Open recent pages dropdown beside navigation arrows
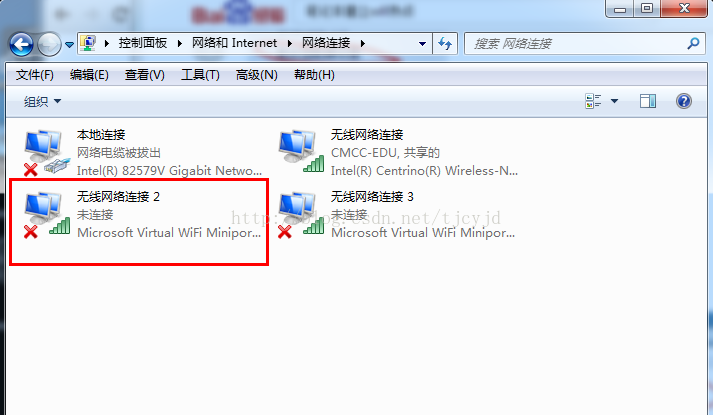713x415 pixels. [x=69, y=45]
